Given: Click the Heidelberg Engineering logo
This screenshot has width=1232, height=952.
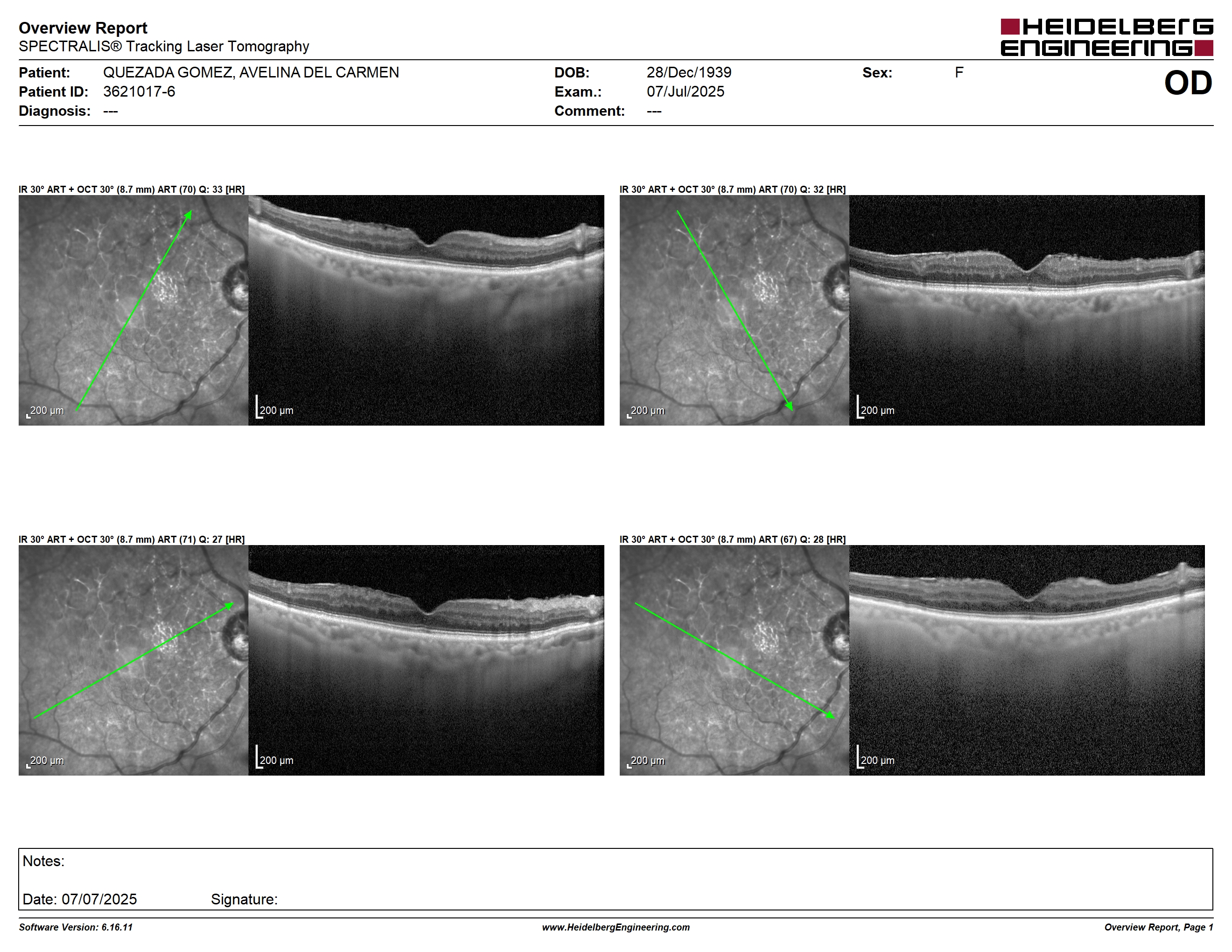Looking at the screenshot, I should tap(1107, 37).
